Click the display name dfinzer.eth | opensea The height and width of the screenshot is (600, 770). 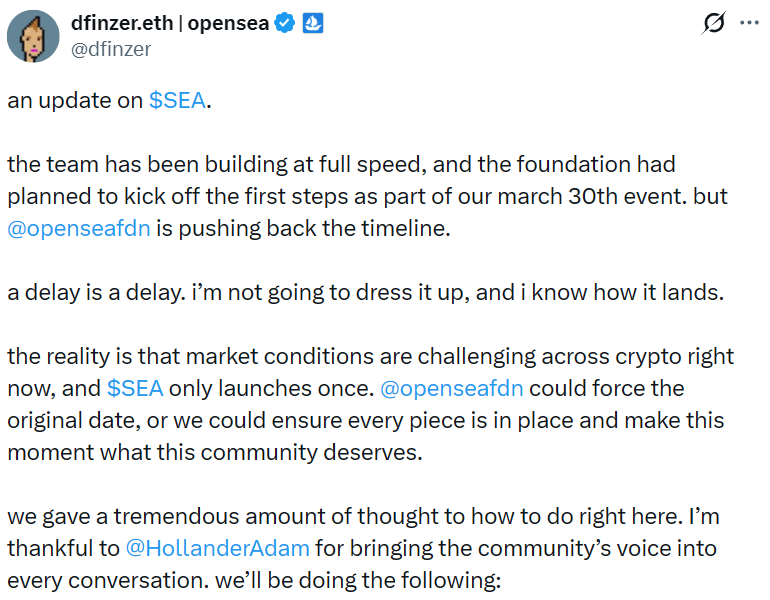[170, 23]
